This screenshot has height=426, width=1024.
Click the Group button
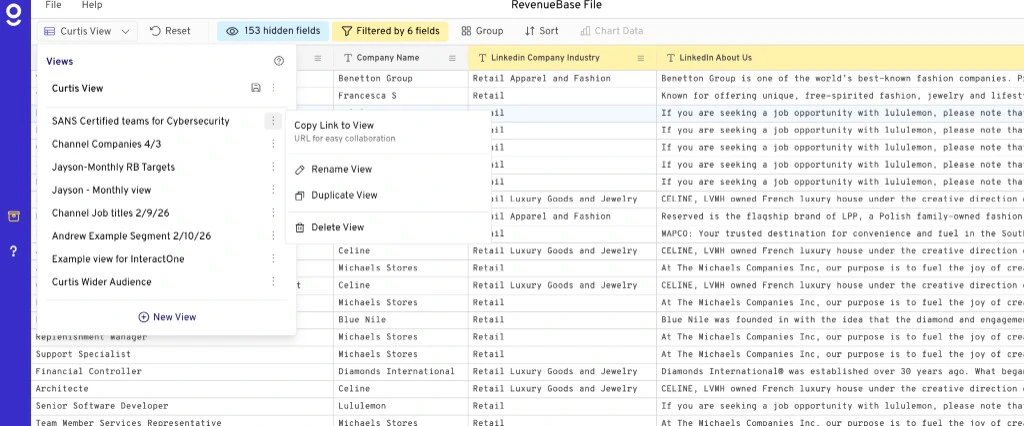tap(482, 31)
